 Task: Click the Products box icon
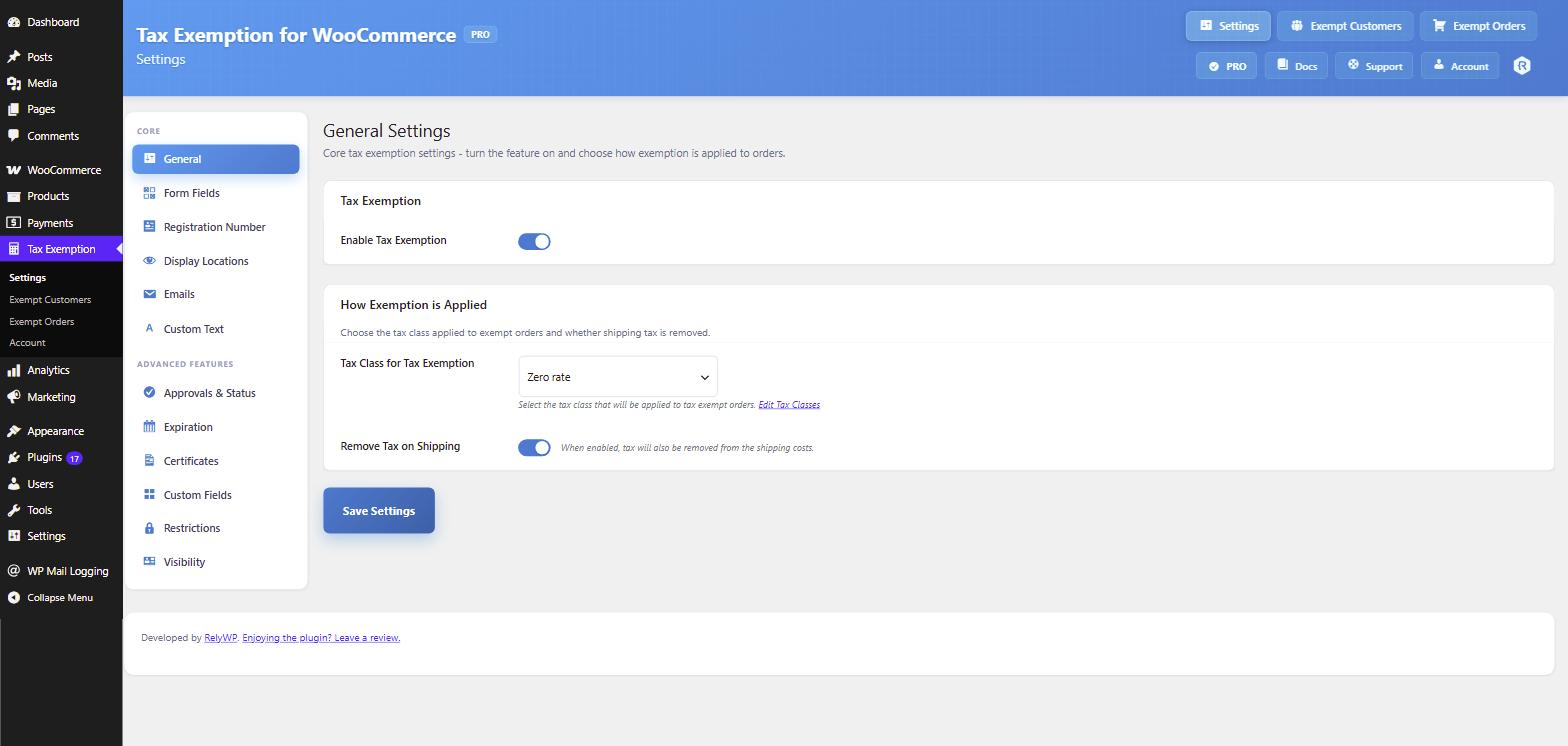(x=13, y=196)
